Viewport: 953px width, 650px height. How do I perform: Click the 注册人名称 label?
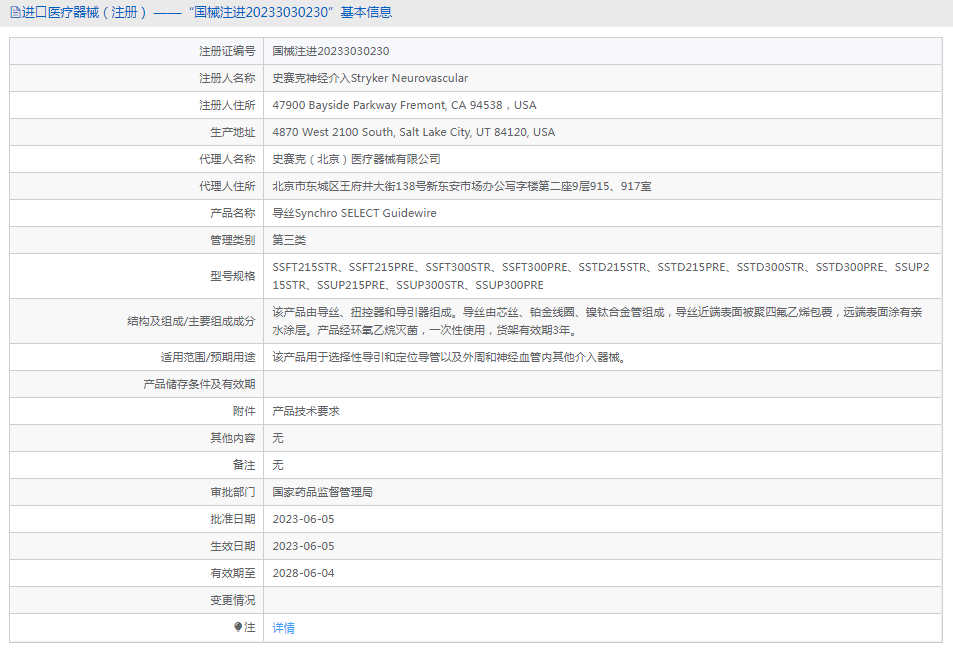[227, 78]
